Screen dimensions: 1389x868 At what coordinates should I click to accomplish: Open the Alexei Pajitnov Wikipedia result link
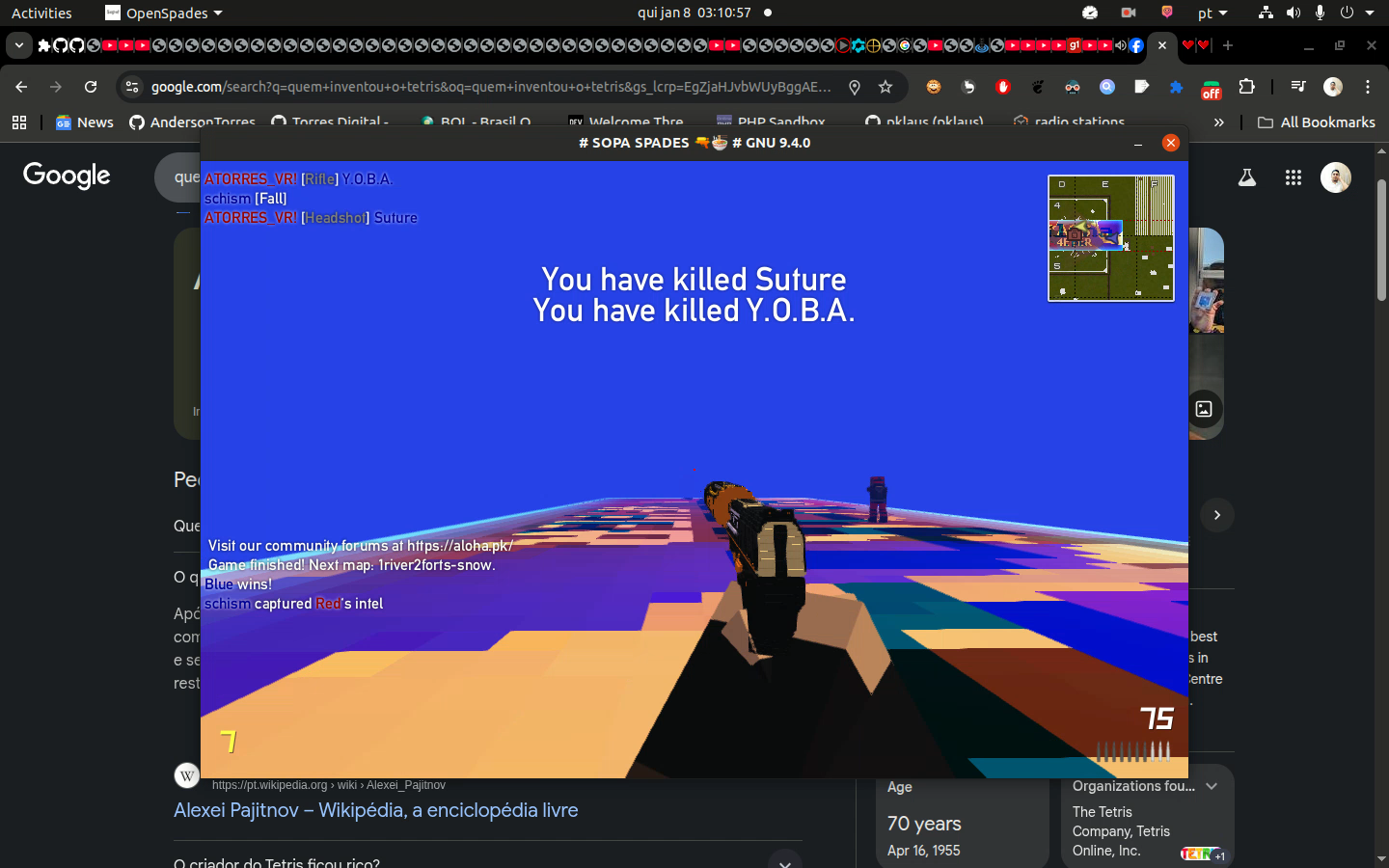[x=375, y=810]
